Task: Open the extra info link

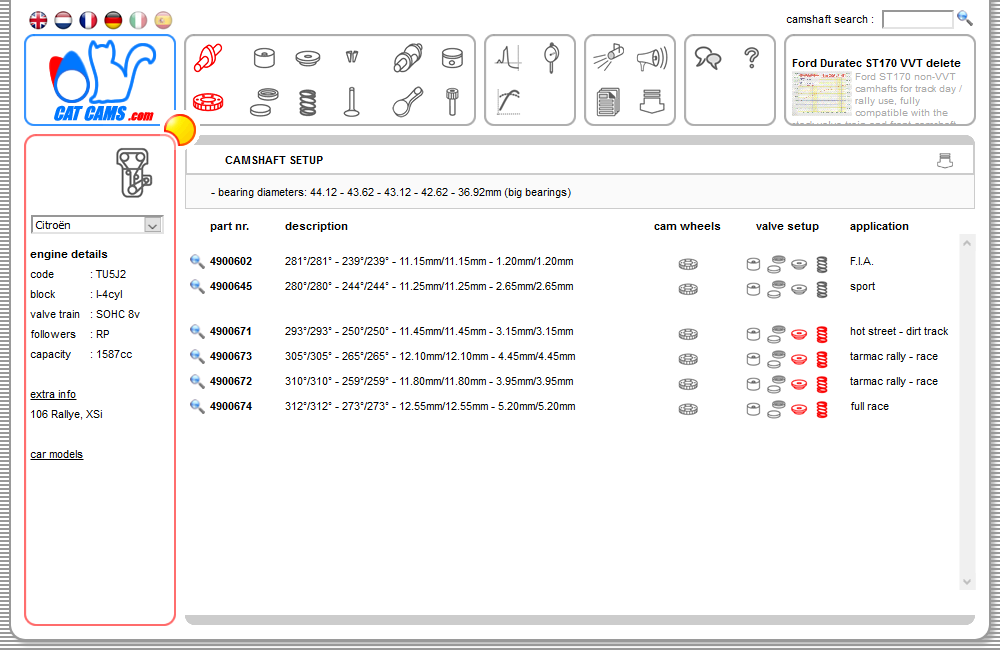Action: click(53, 394)
